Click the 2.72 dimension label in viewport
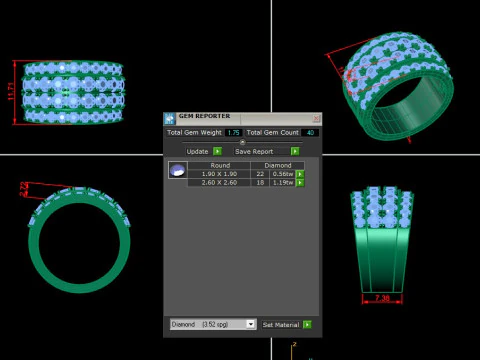480x360 pixels. click(x=24, y=189)
